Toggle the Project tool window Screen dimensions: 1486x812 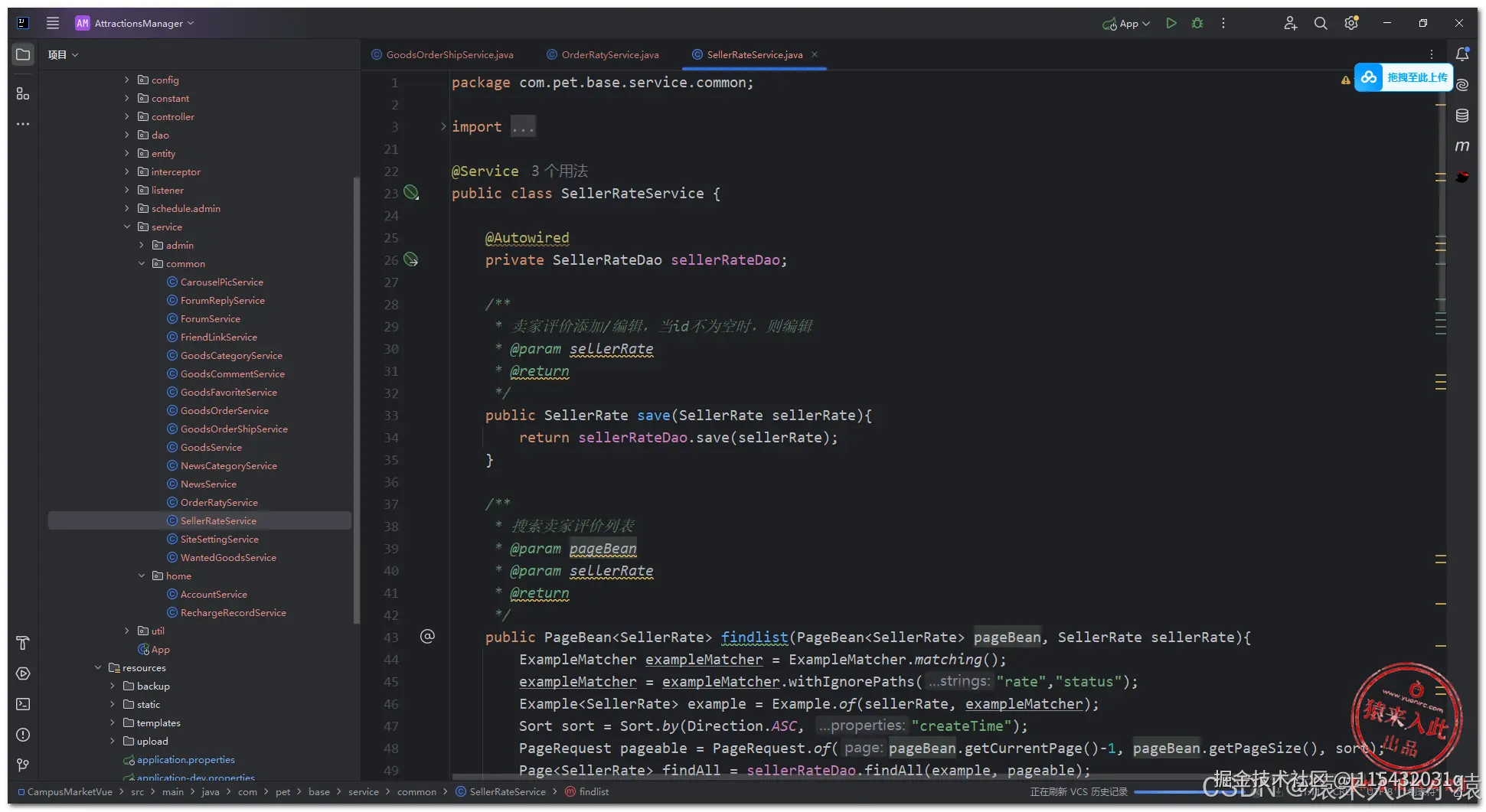point(23,54)
